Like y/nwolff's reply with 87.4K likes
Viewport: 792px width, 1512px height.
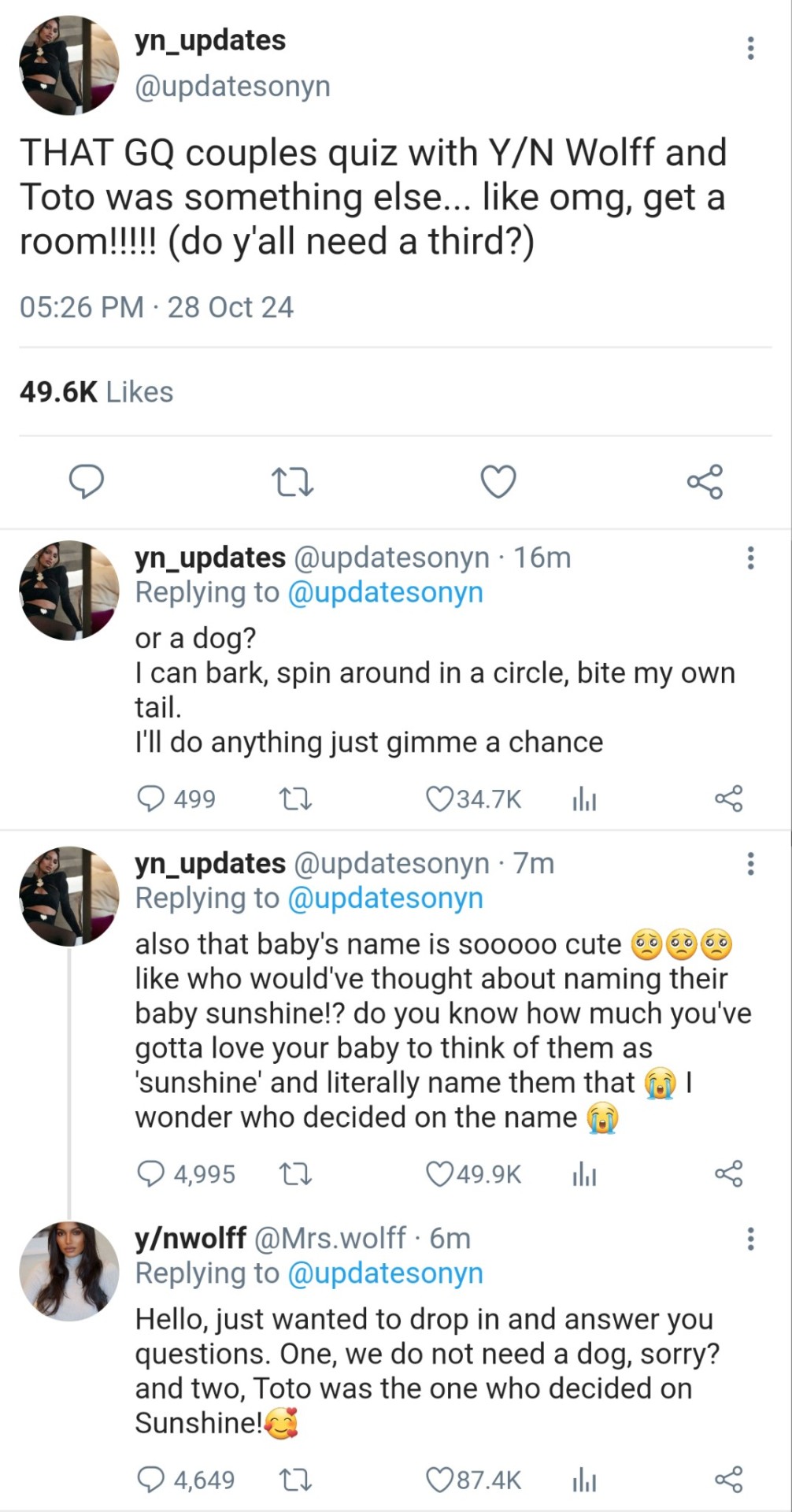click(x=438, y=1480)
